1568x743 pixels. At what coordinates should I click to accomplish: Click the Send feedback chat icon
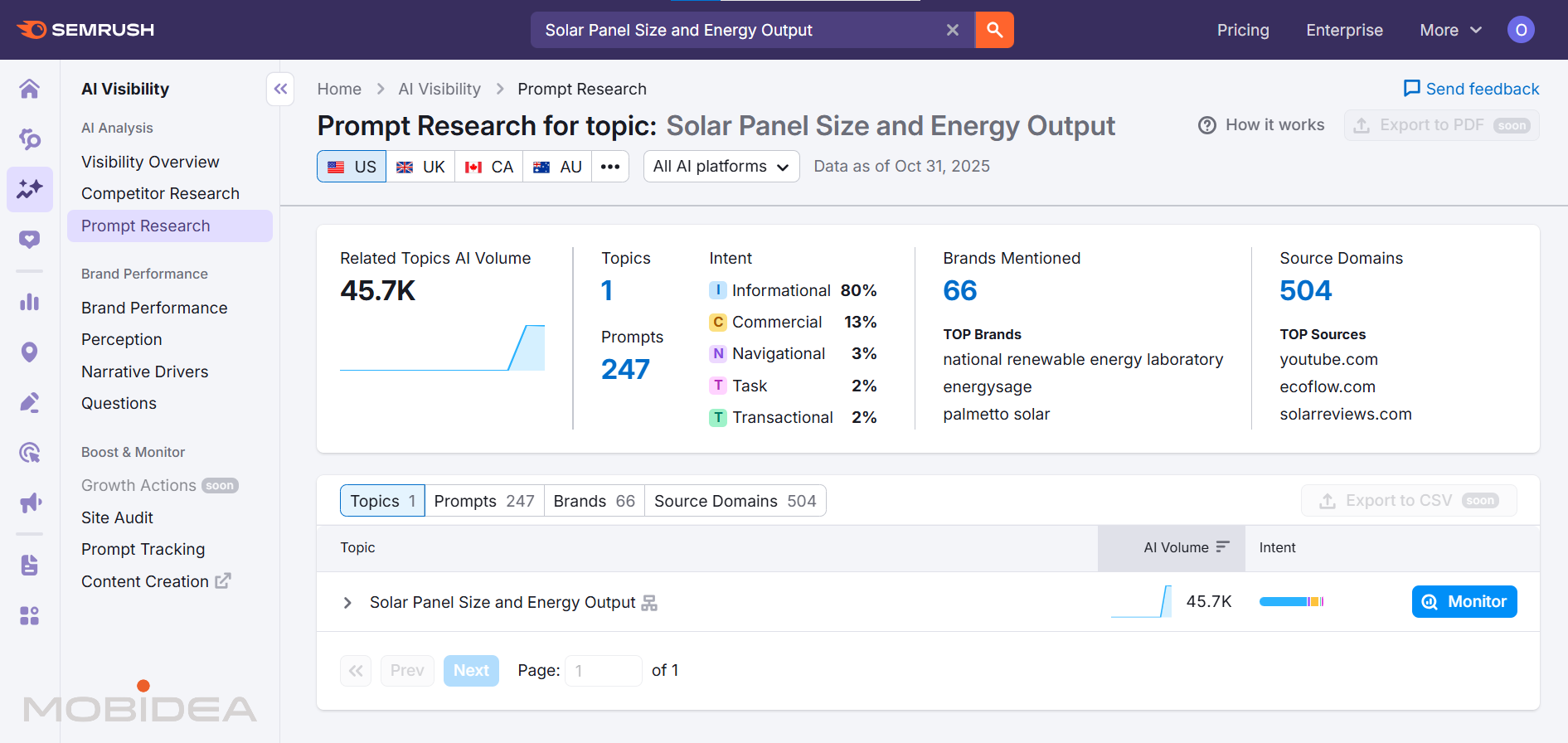coord(1411,89)
